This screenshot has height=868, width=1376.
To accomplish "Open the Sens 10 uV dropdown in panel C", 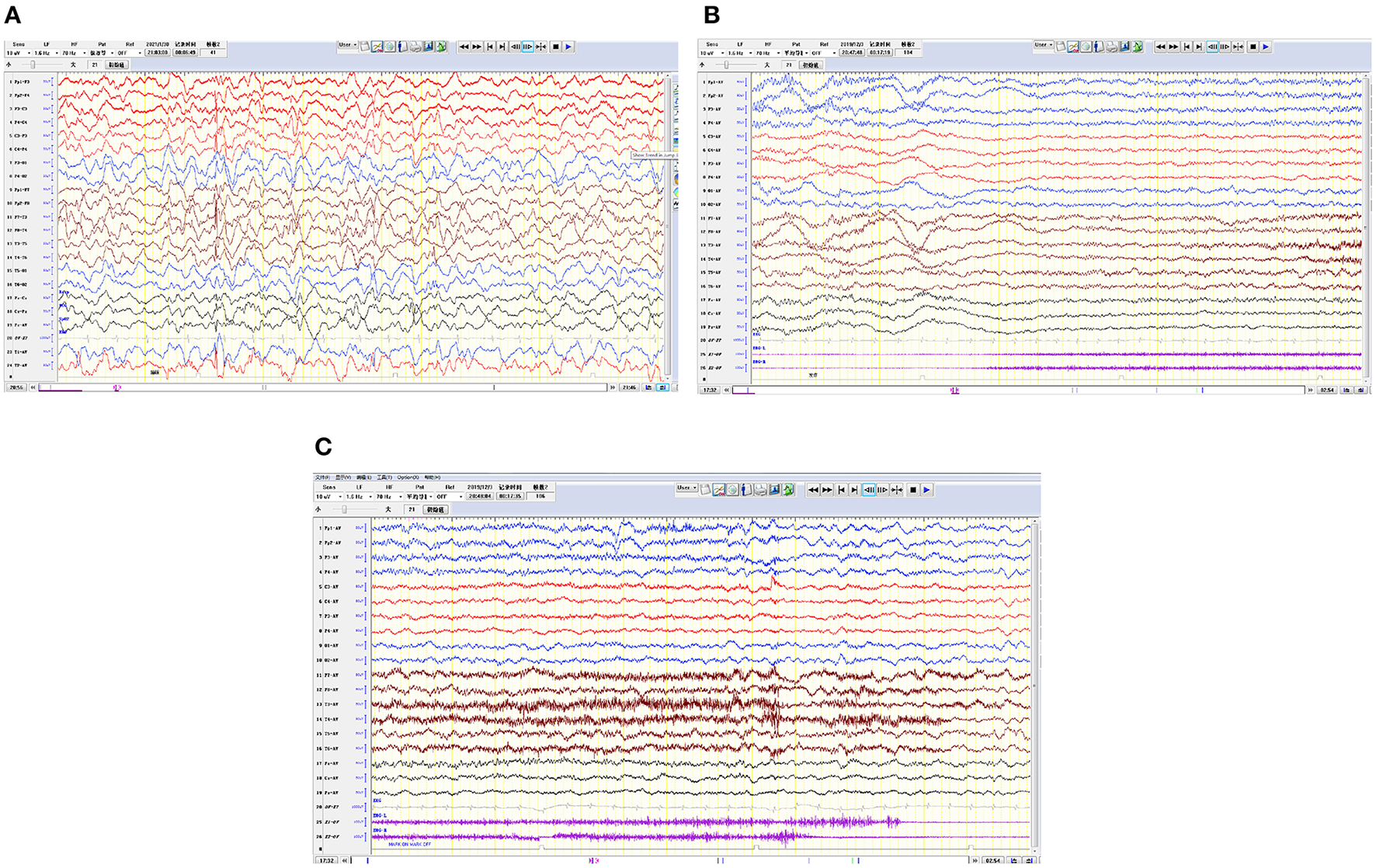I will click(339, 497).
